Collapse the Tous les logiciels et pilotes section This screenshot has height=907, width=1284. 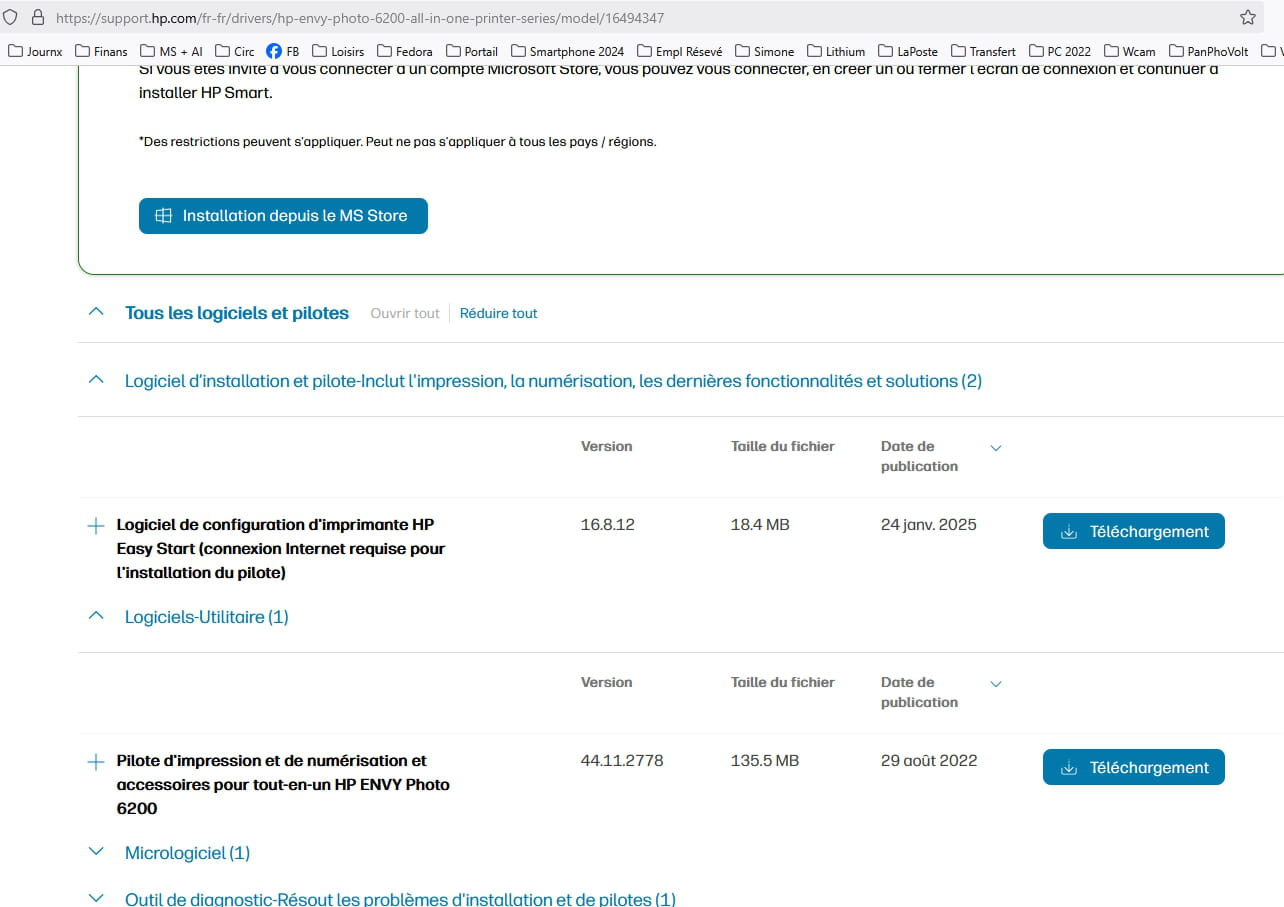(x=96, y=312)
